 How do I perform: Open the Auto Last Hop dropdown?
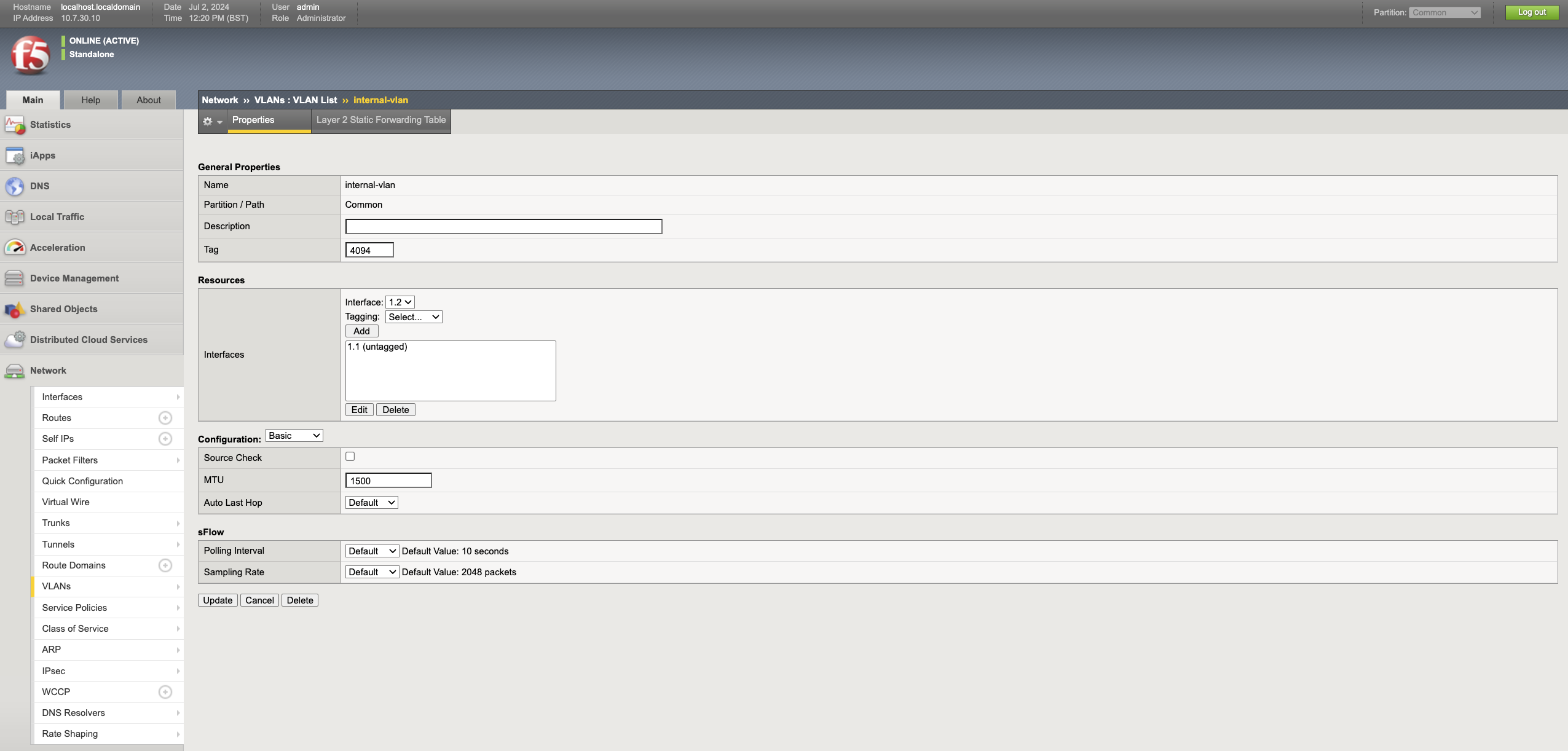(x=372, y=503)
